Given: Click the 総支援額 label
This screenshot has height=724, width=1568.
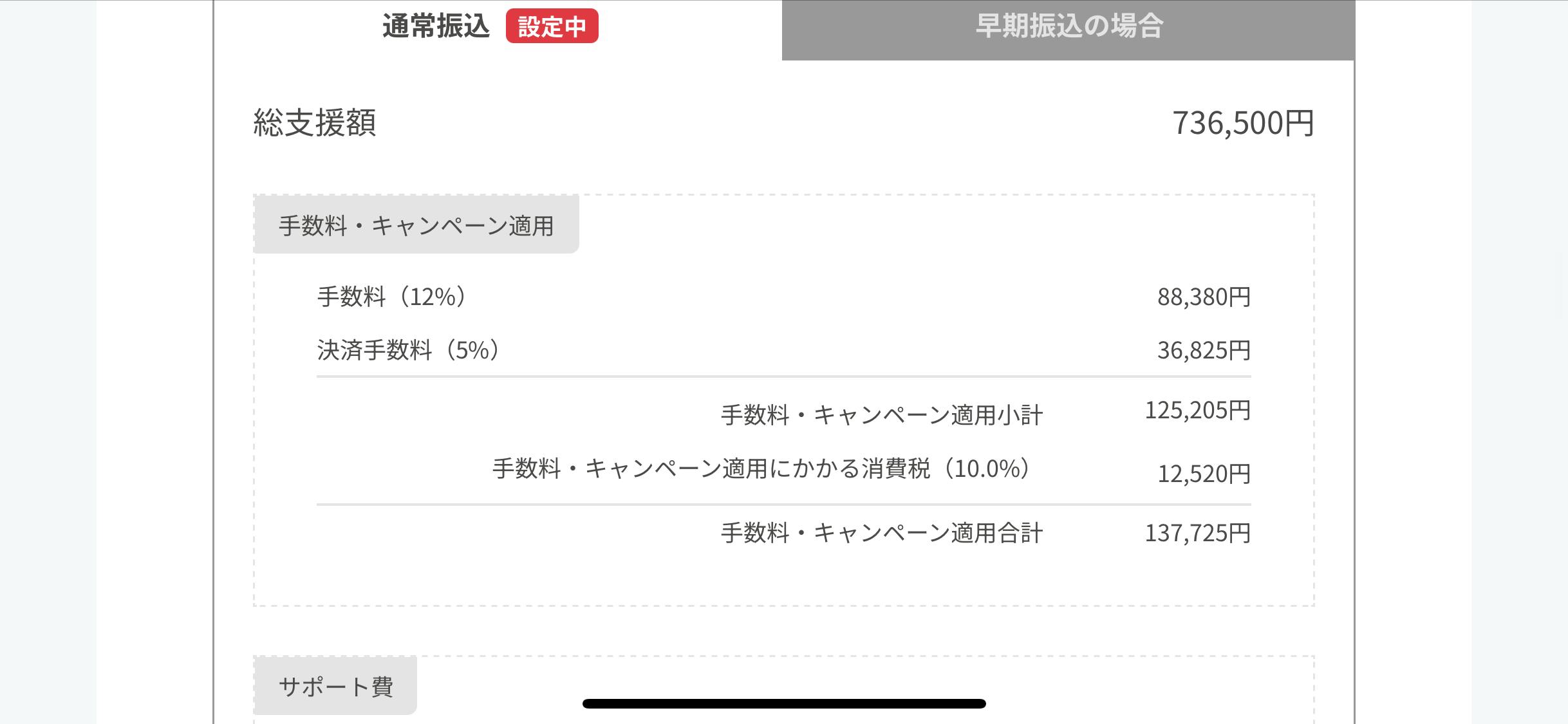Looking at the screenshot, I should tap(314, 122).
